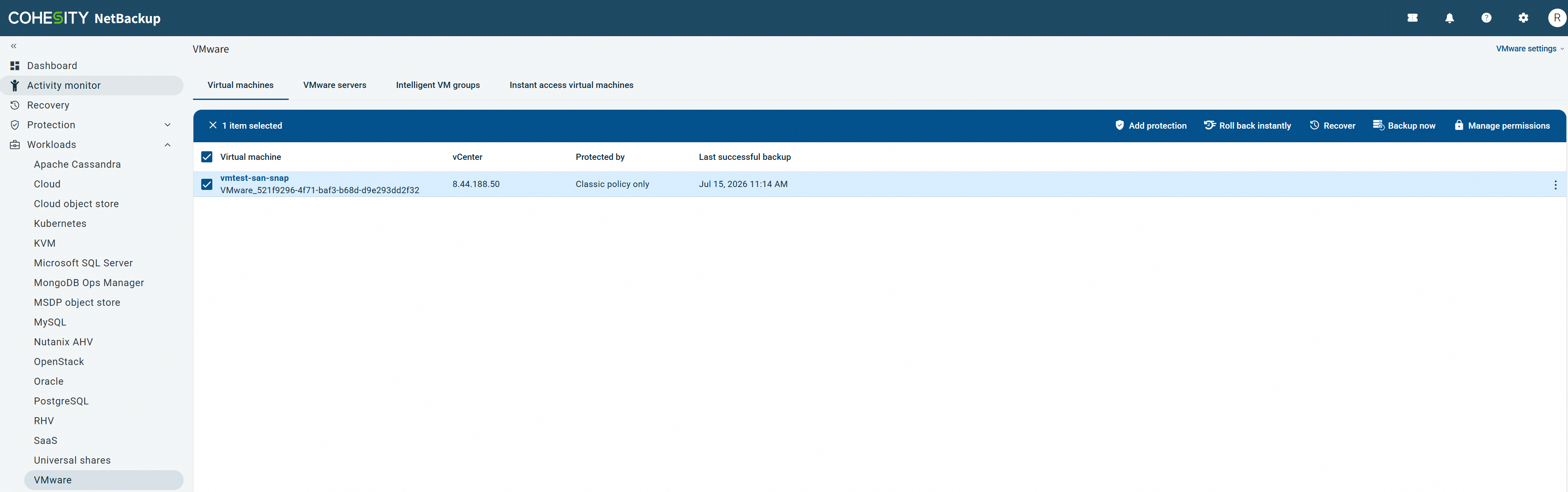Sort by Virtual machine column header

pyautogui.click(x=251, y=157)
